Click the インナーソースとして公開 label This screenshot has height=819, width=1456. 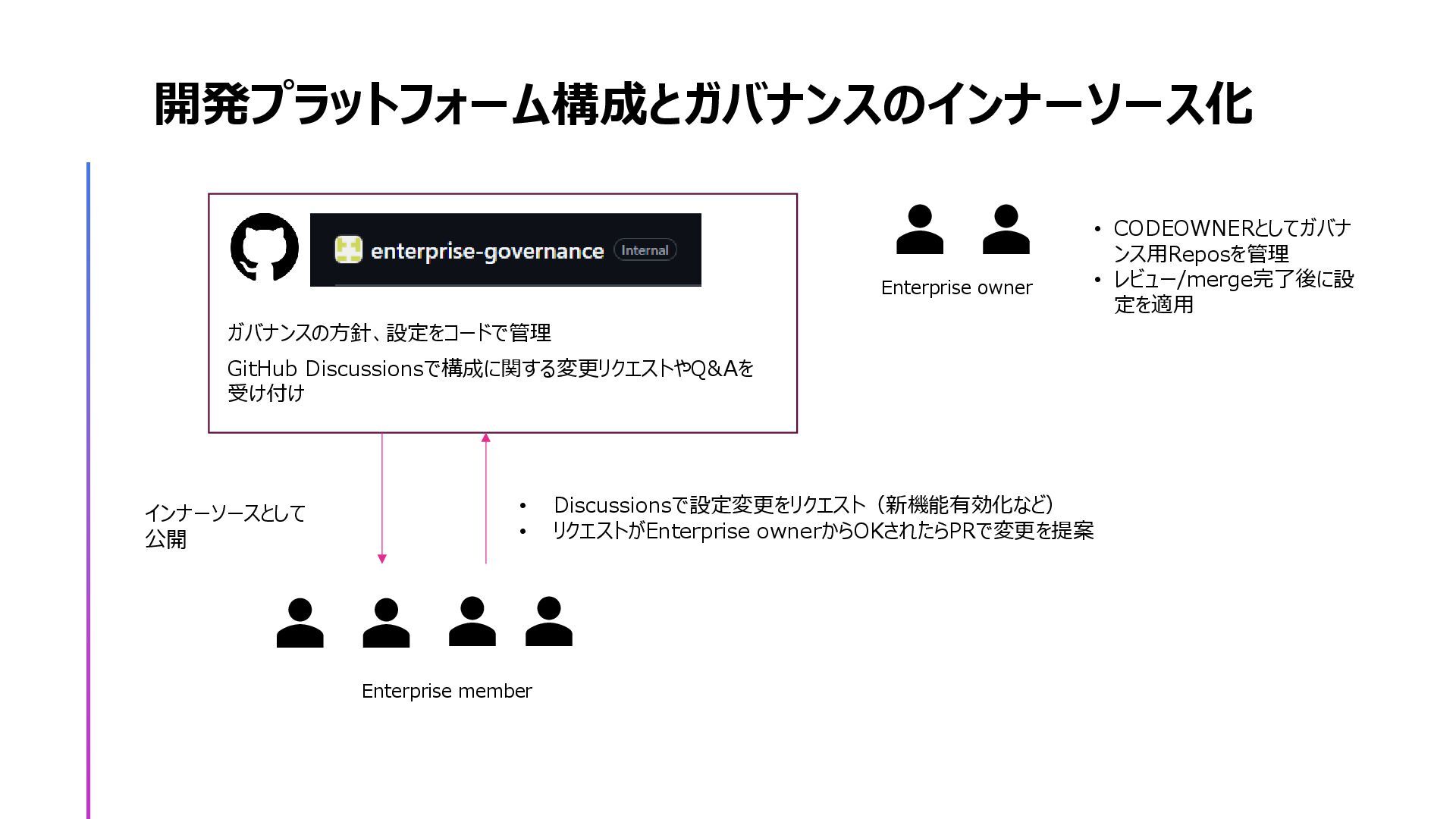(x=224, y=526)
